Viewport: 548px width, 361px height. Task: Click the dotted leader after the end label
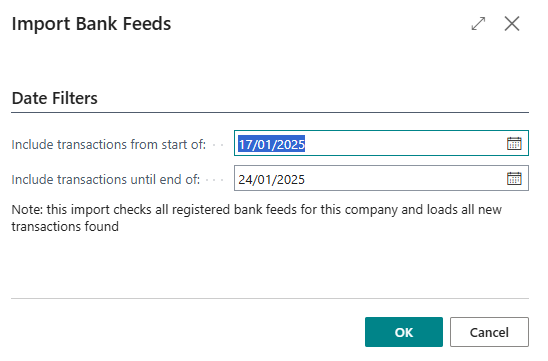(215, 180)
